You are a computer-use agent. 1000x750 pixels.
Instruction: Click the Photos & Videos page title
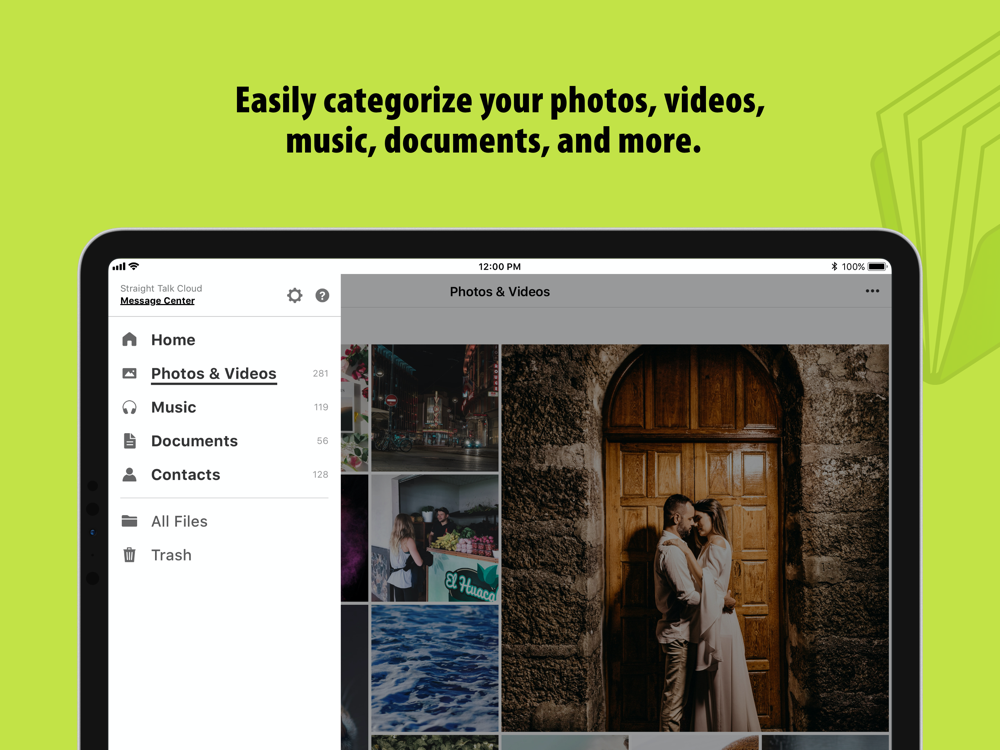[499, 291]
